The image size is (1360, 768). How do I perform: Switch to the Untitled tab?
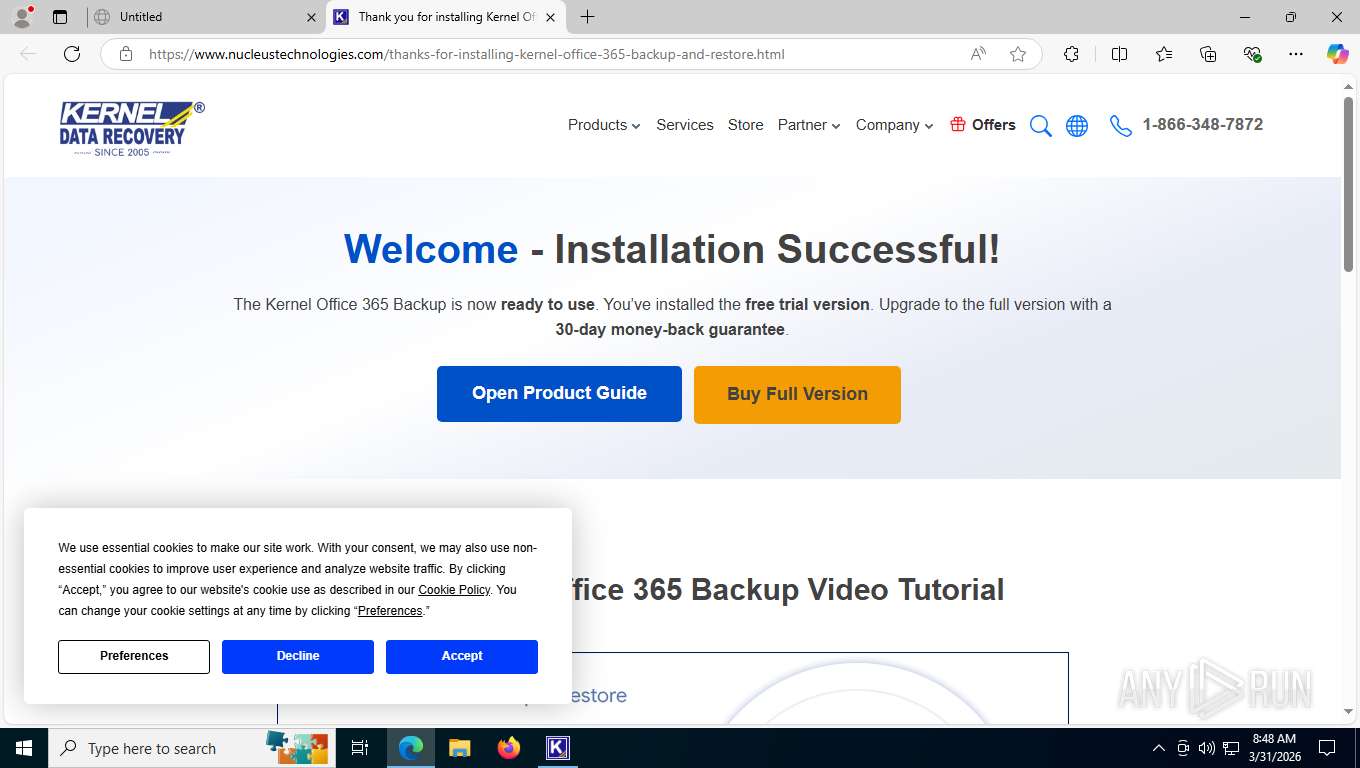click(205, 17)
